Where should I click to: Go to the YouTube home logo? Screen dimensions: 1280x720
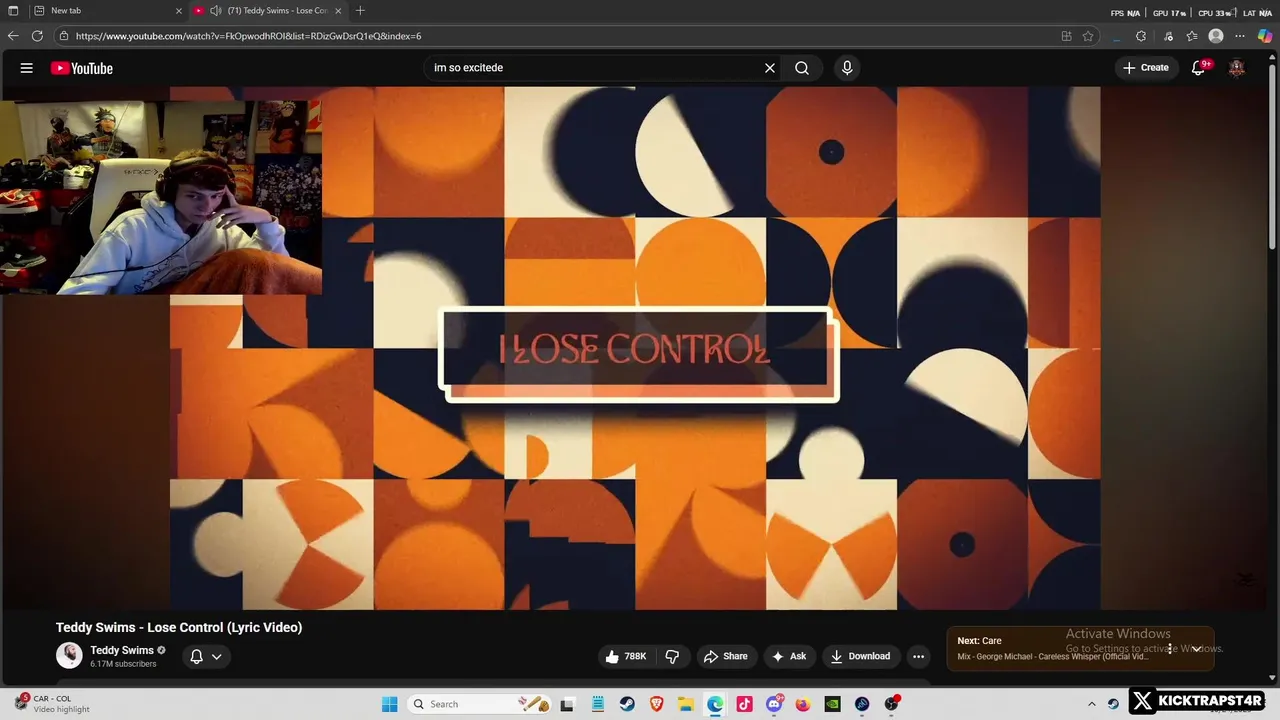point(82,68)
